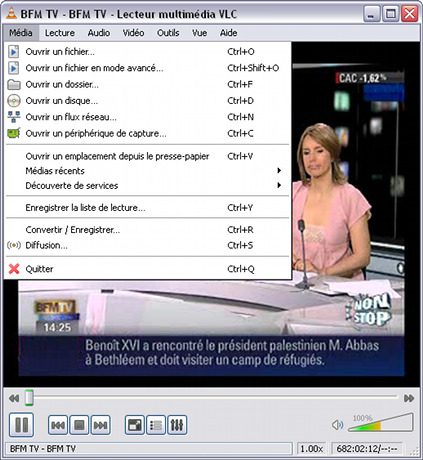This screenshot has height=460, width=423.
Task: Select Quitter menu entry
Action: pos(147,269)
